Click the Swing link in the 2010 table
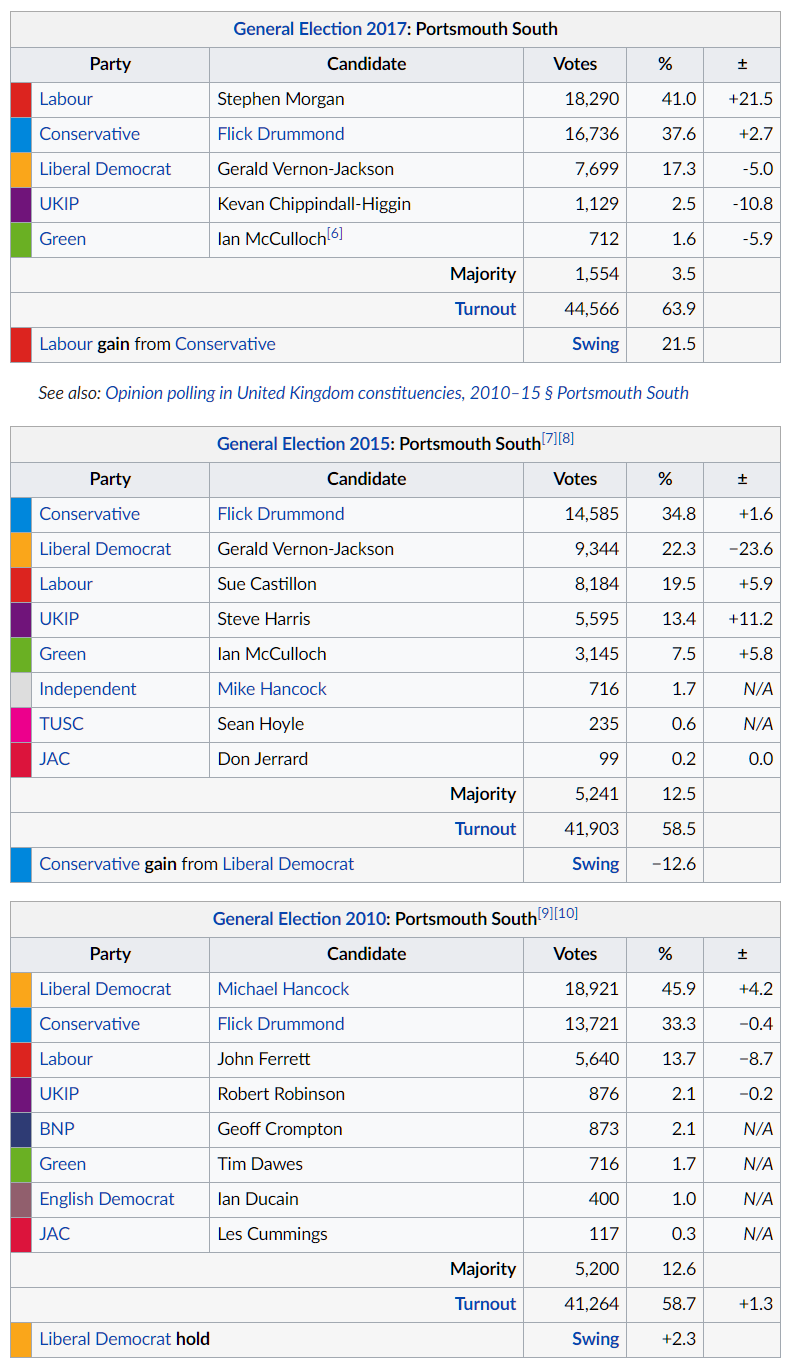Screen dimensions: 793x1372 pos(595,1339)
